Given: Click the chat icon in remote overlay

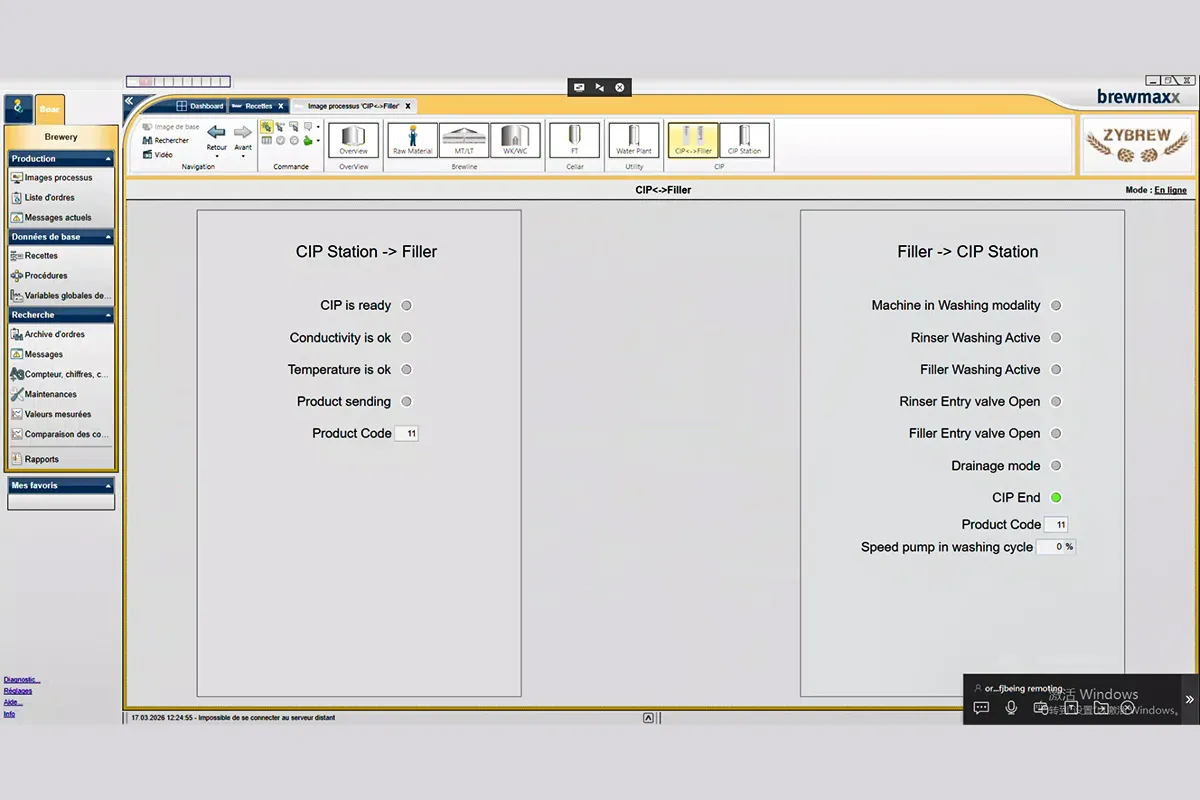Looking at the screenshot, I should pyautogui.click(x=981, y=708).
